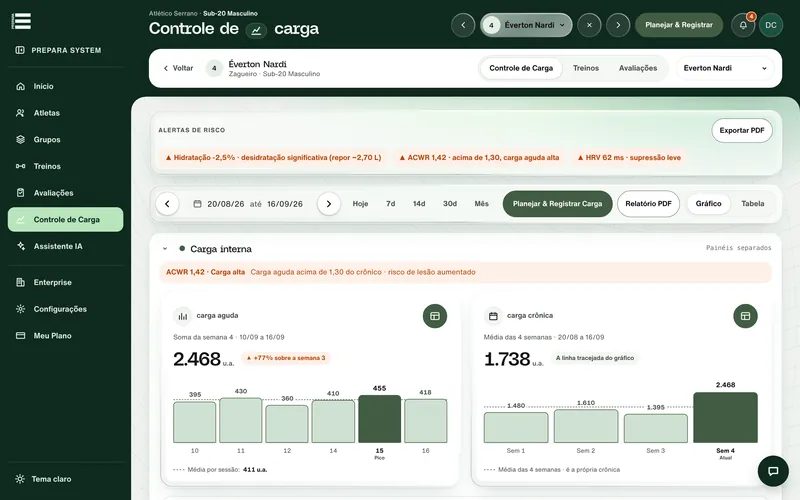
Task: Edit start date 20/08/26
Action: pos(226,204)
